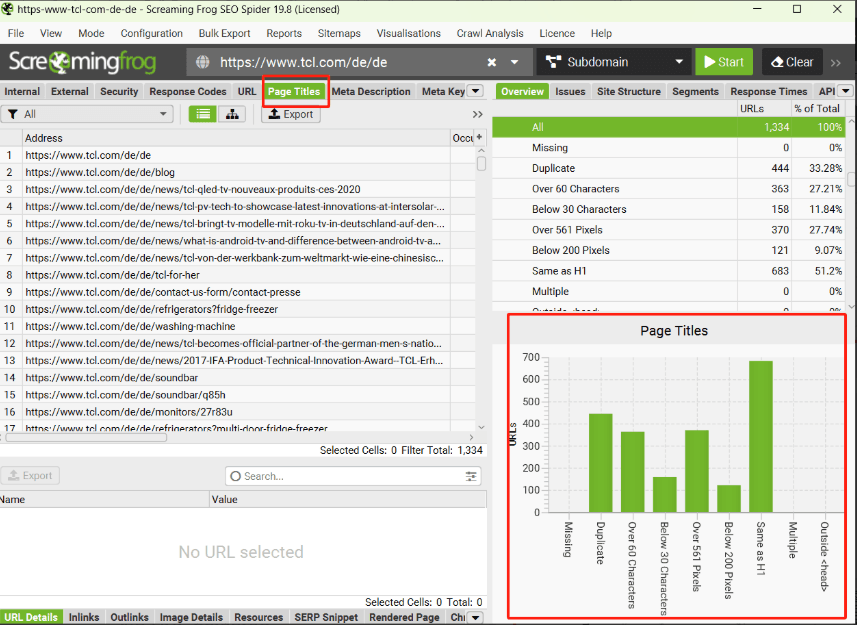Switch to list view mode
This screenshot has width=857, height=625.
(203, 114)
